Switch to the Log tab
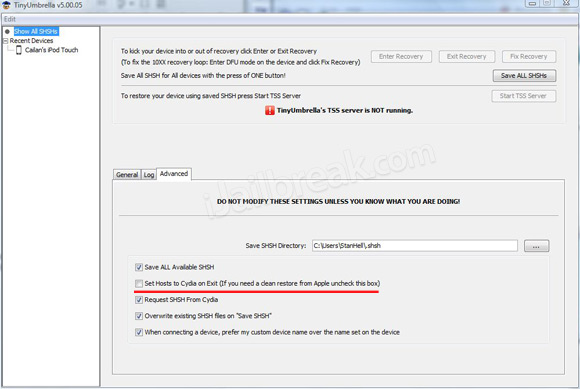 149,175
